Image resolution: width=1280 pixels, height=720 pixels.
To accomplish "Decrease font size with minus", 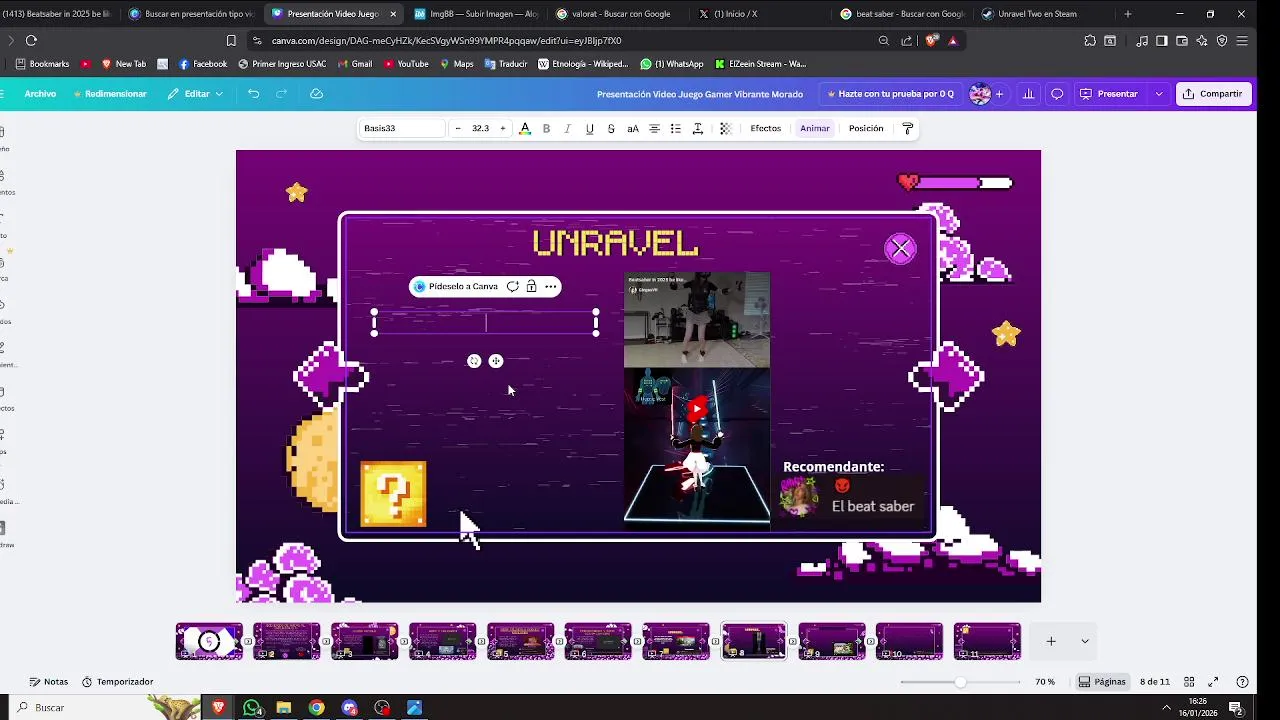I will (x=458, y=128).
